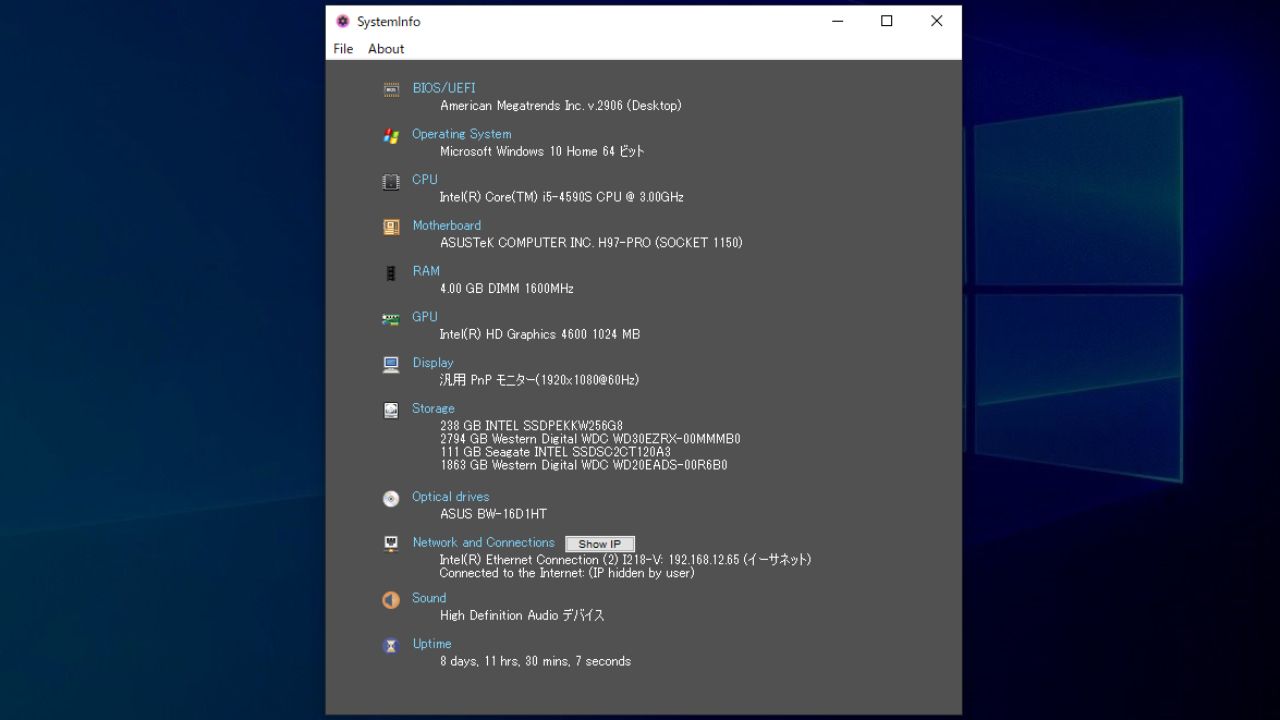Click the Storage hard drive icon

pos(391,410)
